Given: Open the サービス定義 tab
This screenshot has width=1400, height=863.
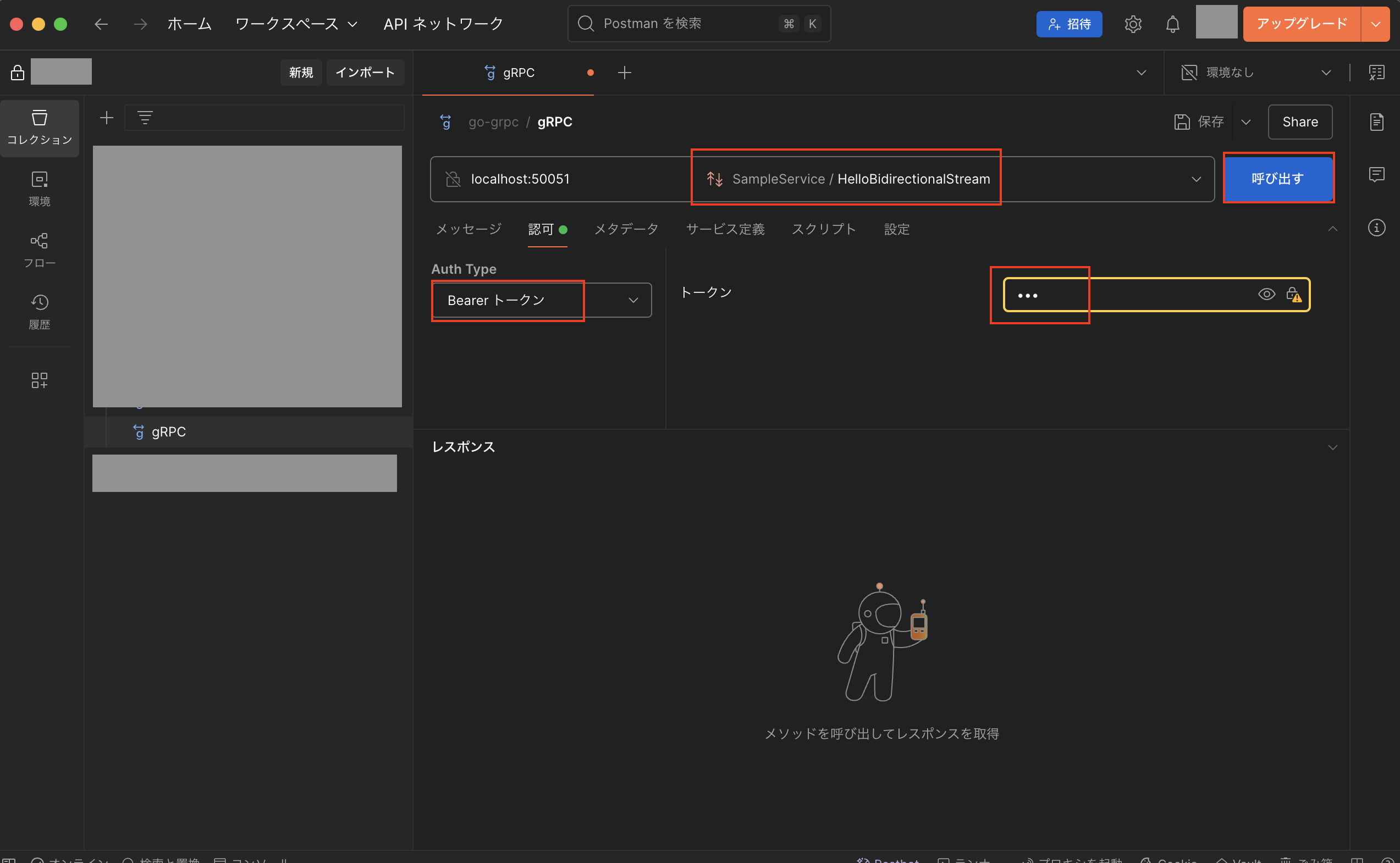Looking at the screenshot, I should [x=725, y=229].
